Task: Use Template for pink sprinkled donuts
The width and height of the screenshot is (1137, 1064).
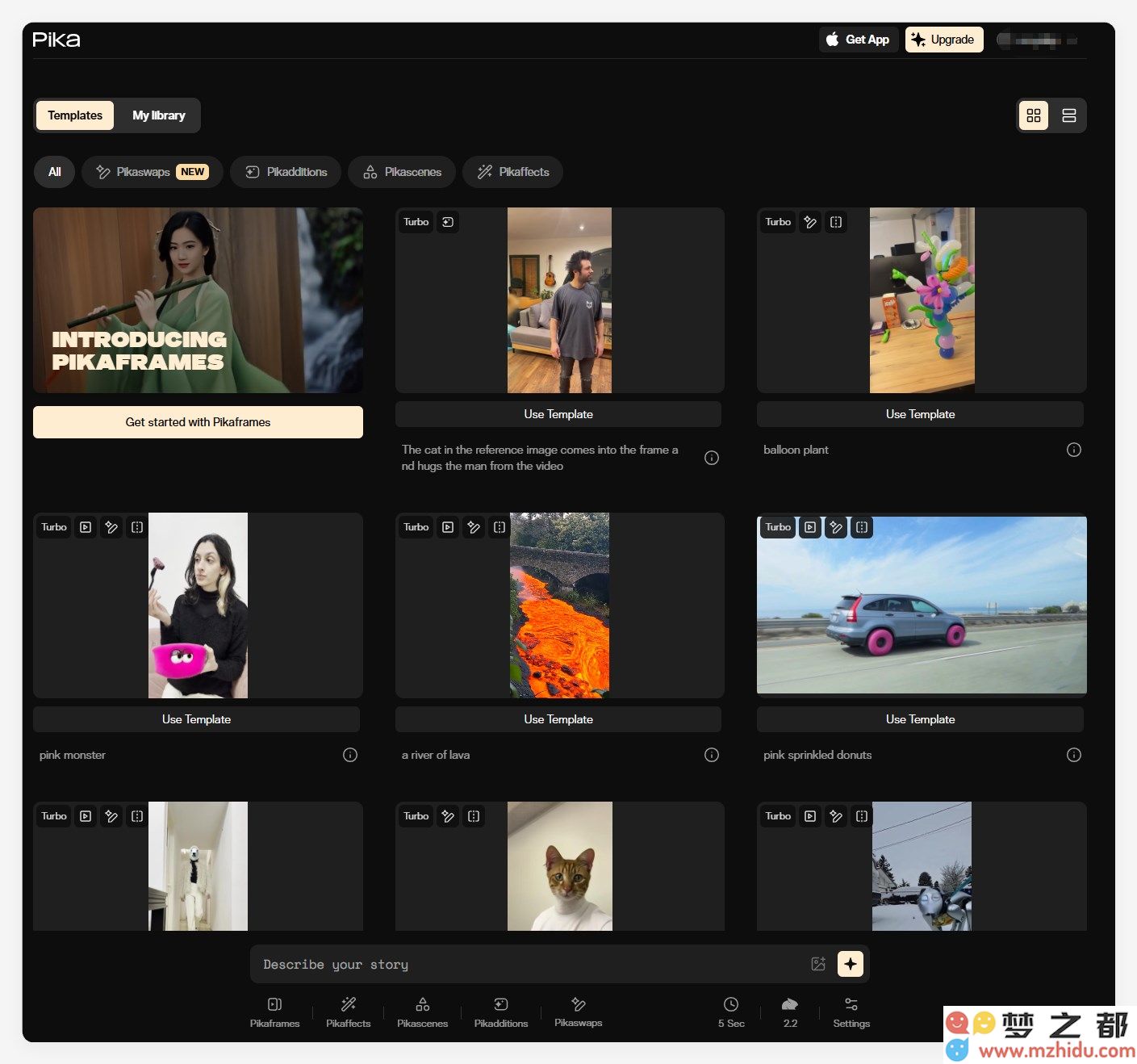Action: pyautogui.click(x=920, y=719)
